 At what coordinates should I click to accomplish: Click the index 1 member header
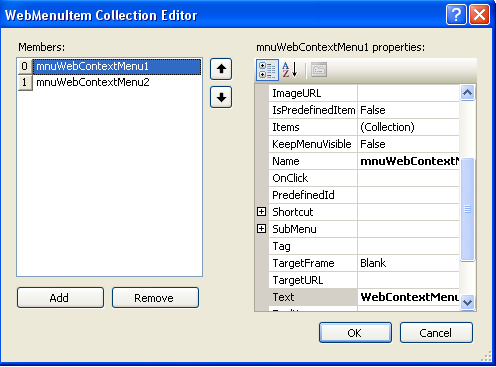(25, 82)
